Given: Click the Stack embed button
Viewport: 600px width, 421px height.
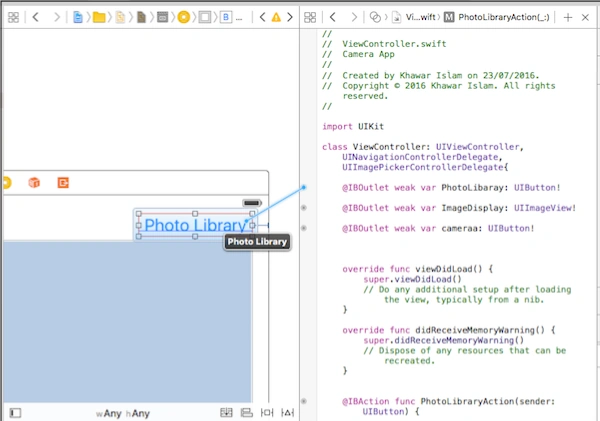Looking at the screenshot, I should 226,413.
